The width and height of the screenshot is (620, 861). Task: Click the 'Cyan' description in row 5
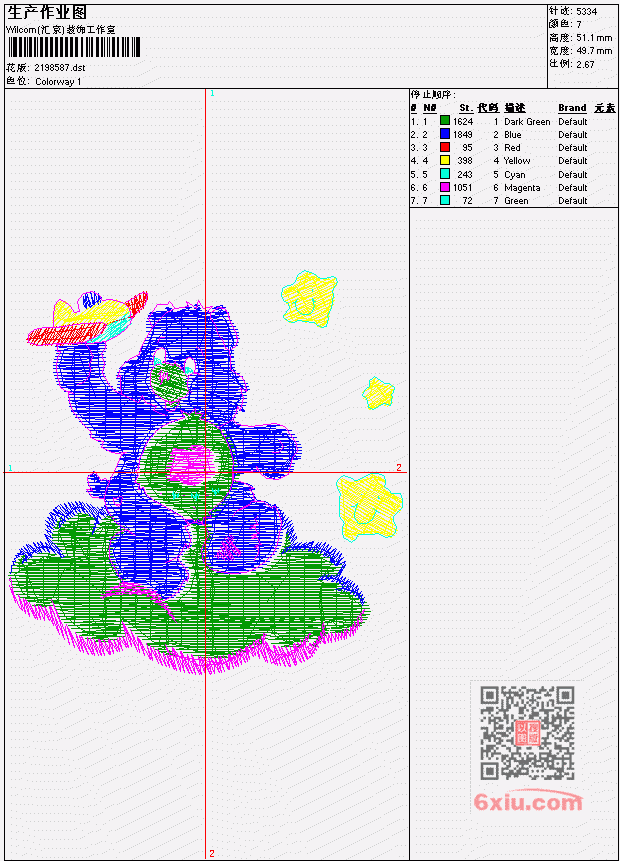pos(515,175)
